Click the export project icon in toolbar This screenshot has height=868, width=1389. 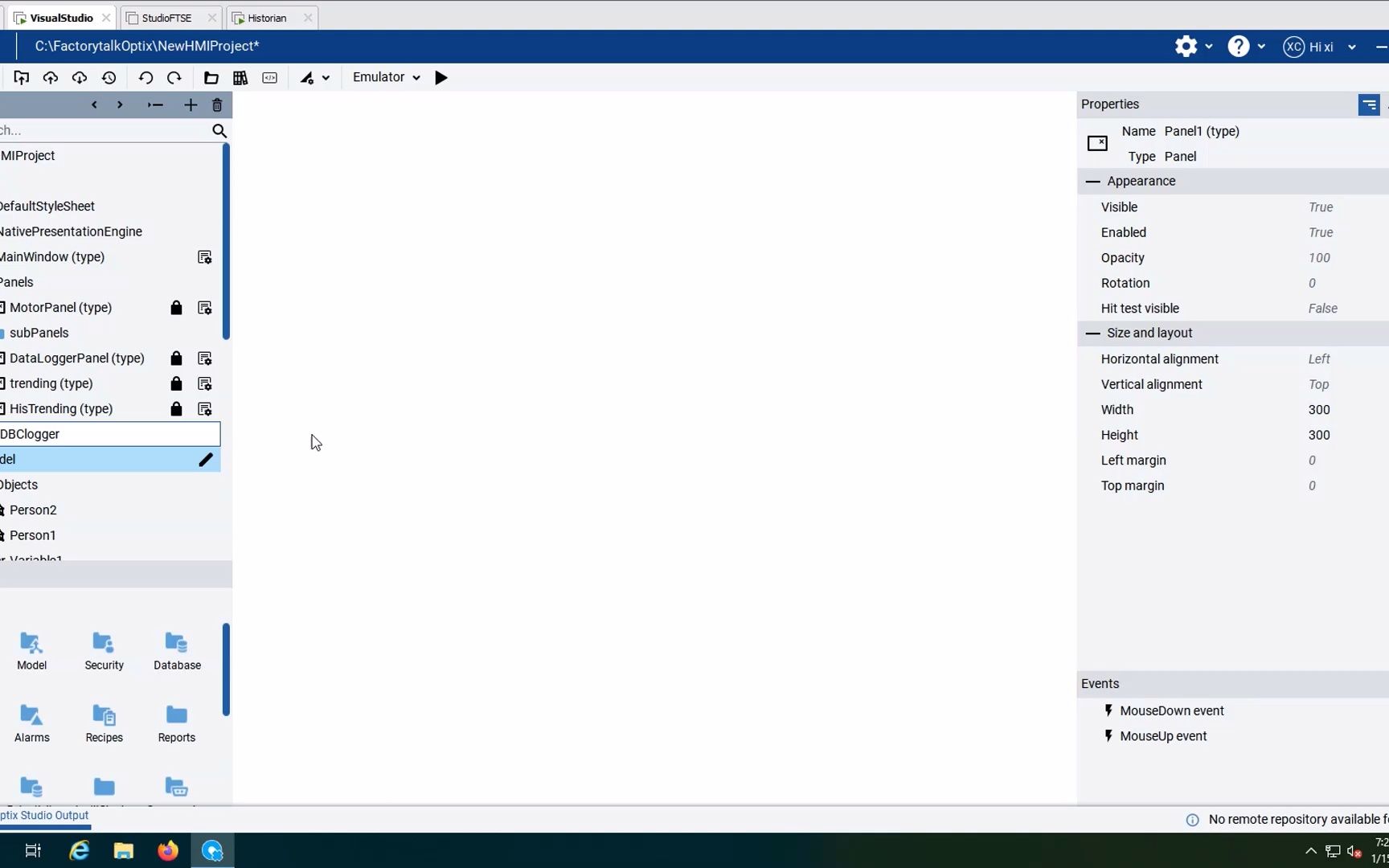point(22,78)
